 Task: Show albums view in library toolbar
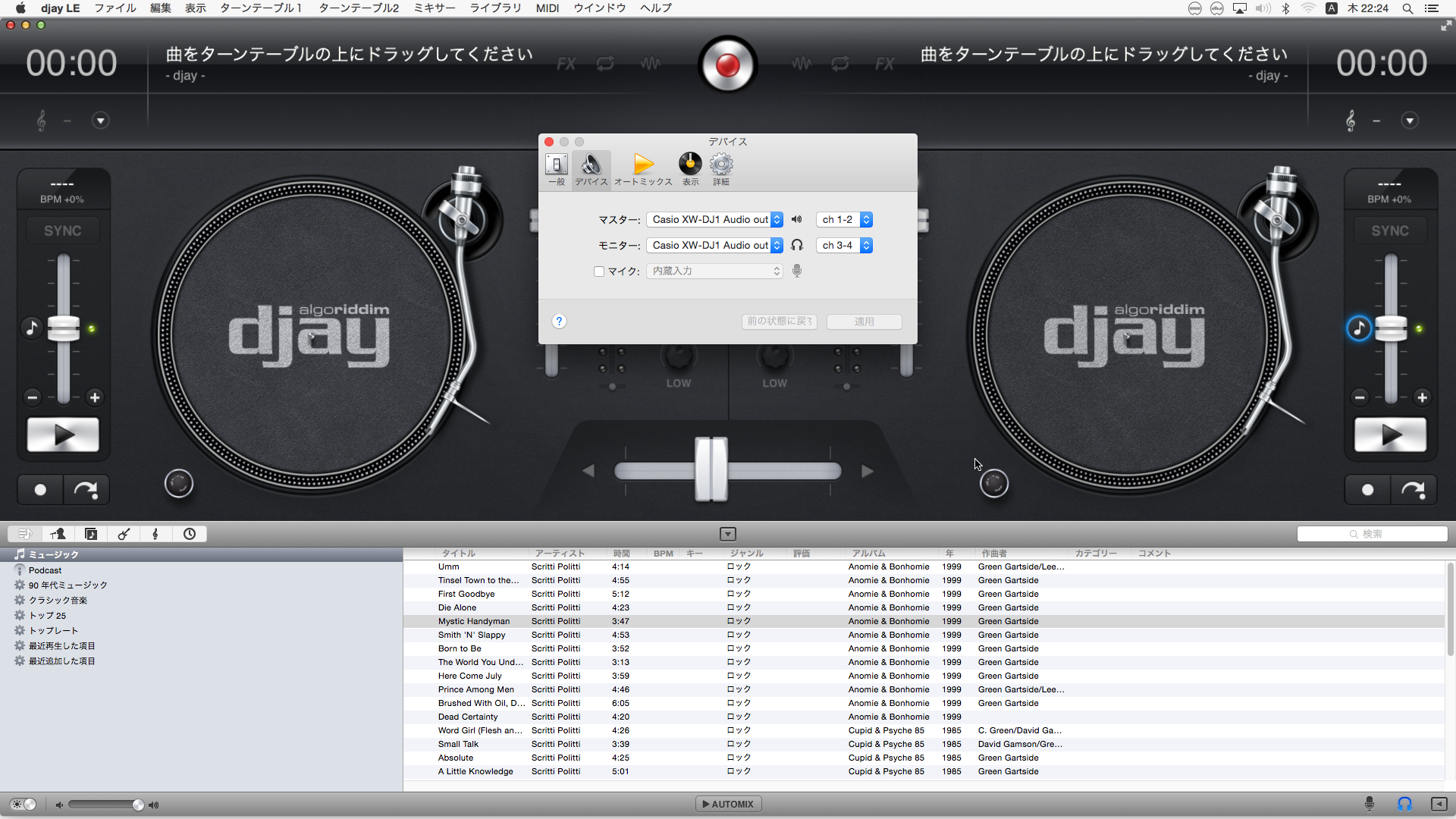91,534
